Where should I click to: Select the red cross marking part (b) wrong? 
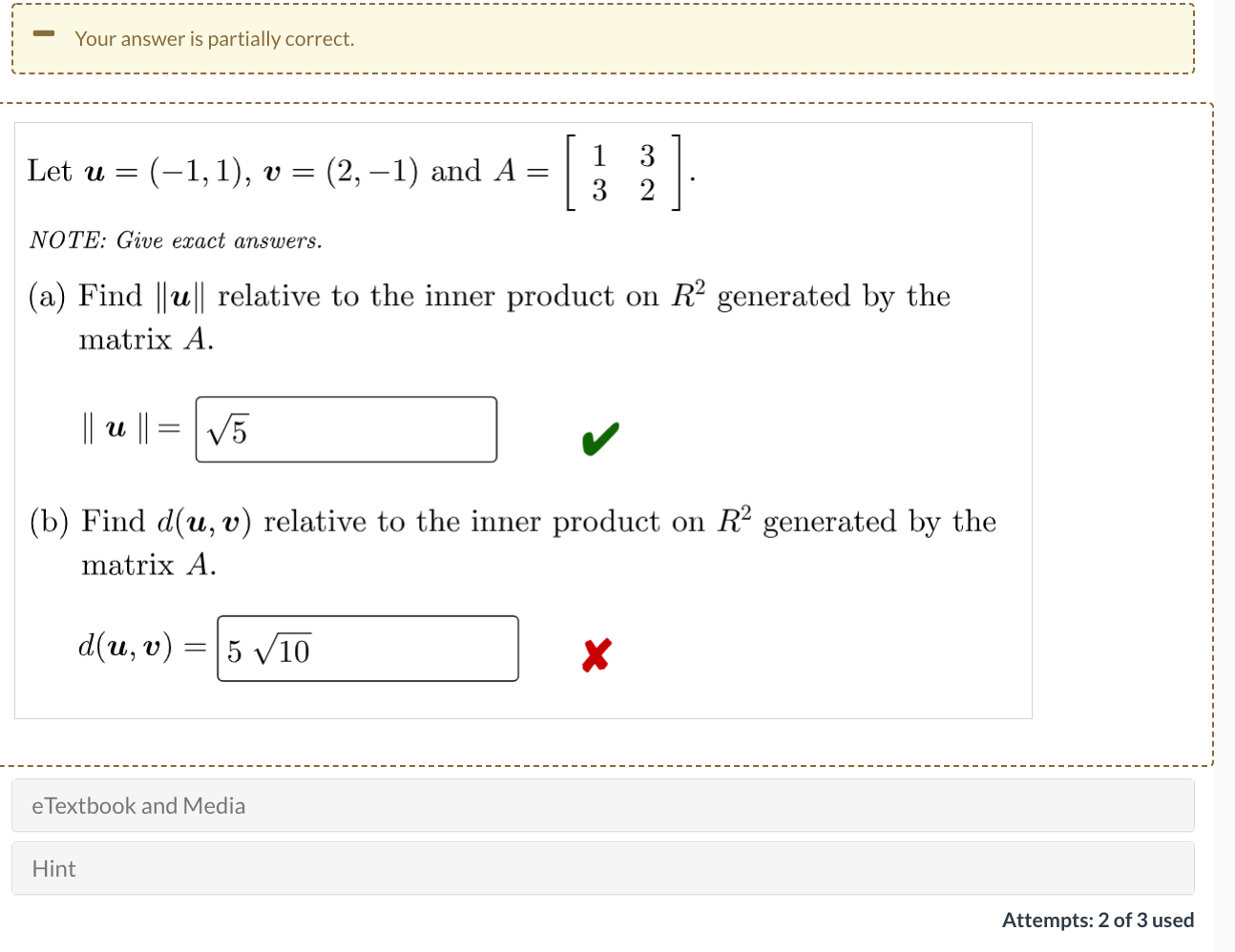(596, 653)
